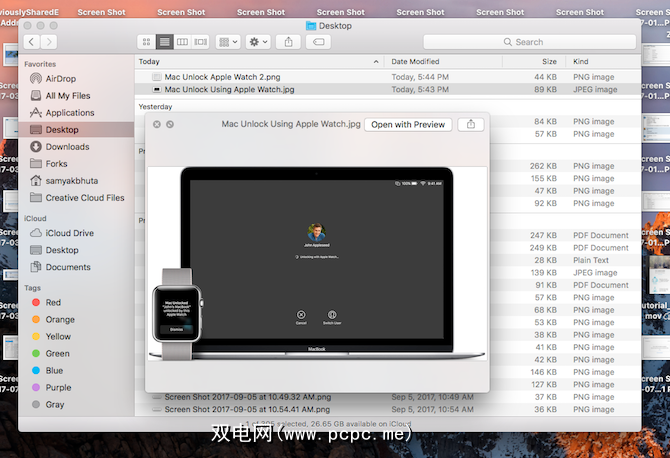Click Open with Preview button
Viewport: 670px width, 458px height.
(408, 124)
